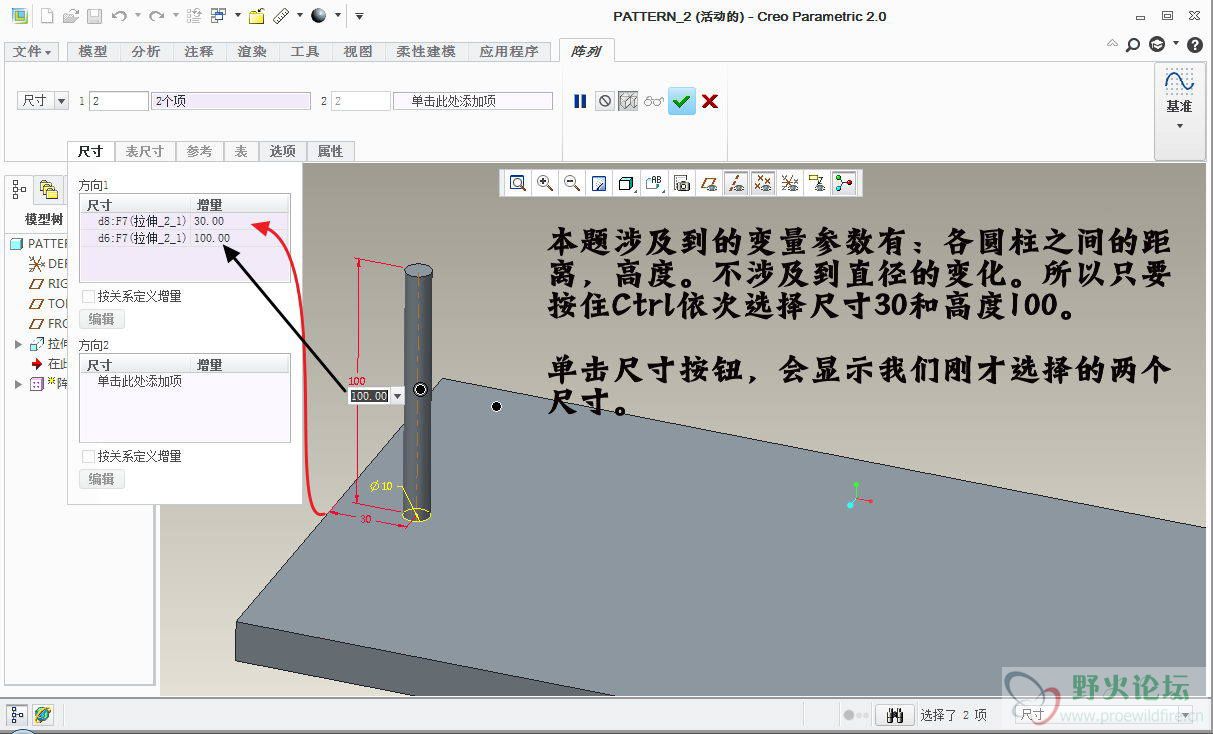Click the direction 2 单击此处添加项 collector

coord(473,101)
